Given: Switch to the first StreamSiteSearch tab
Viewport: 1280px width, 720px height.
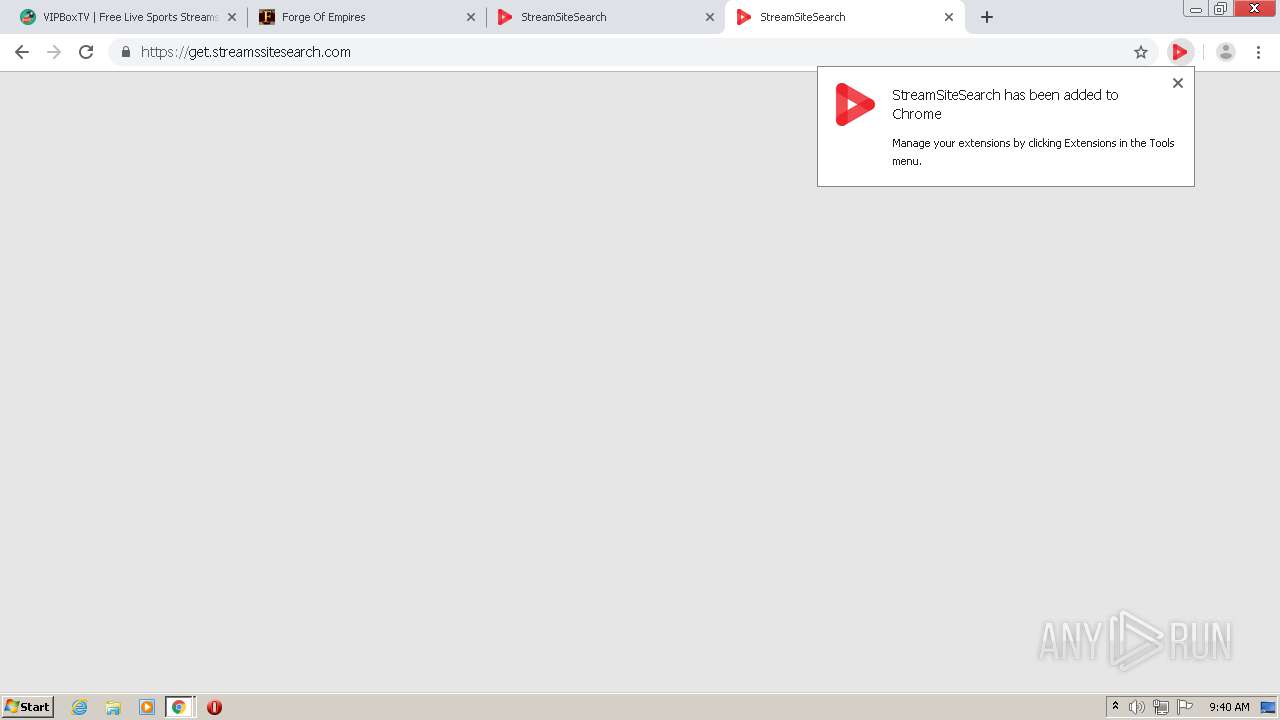Looking at the screenshot, I should click(x=605, y=17).
